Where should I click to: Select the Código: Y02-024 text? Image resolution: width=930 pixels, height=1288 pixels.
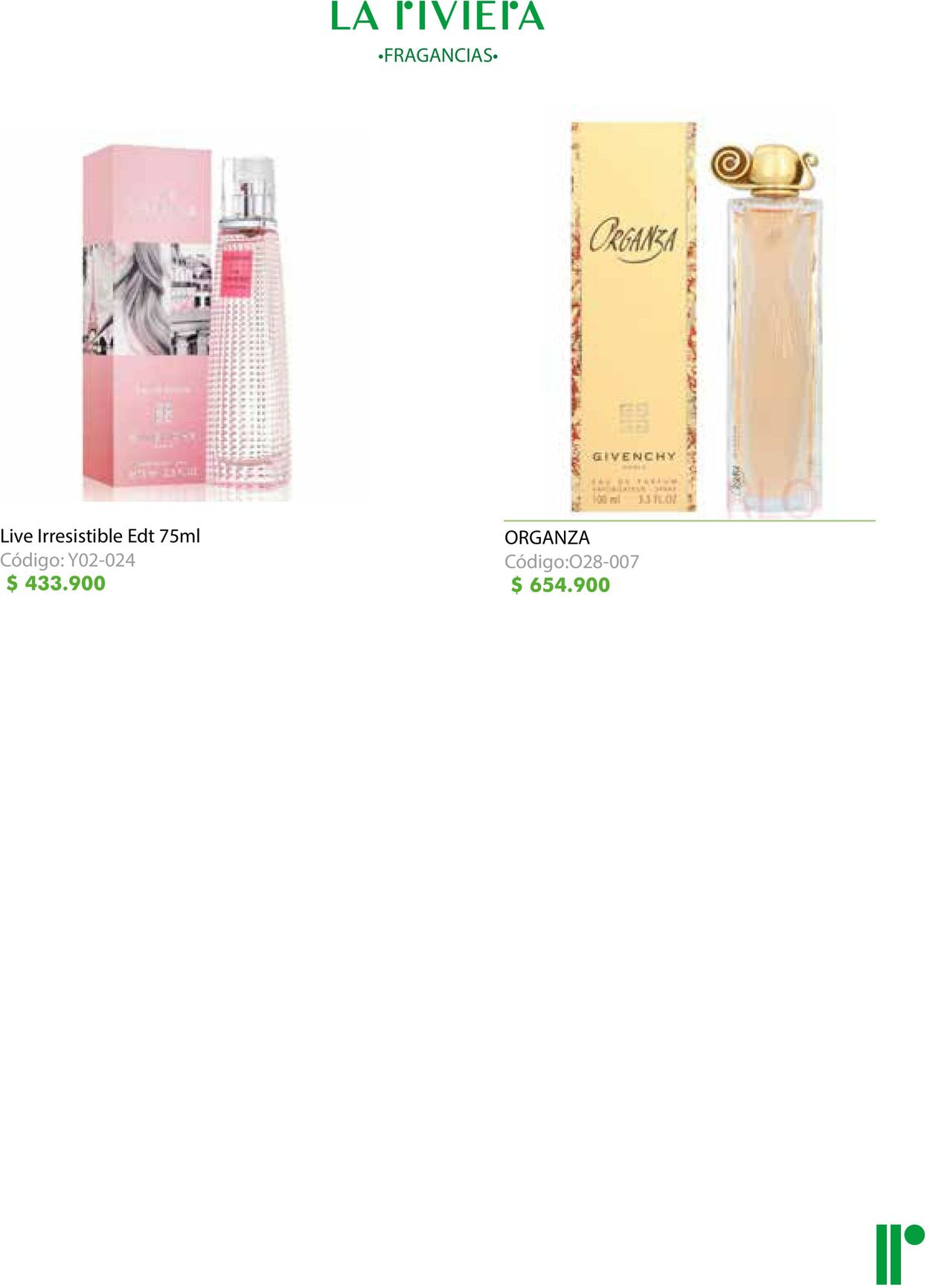click(68, 561)
